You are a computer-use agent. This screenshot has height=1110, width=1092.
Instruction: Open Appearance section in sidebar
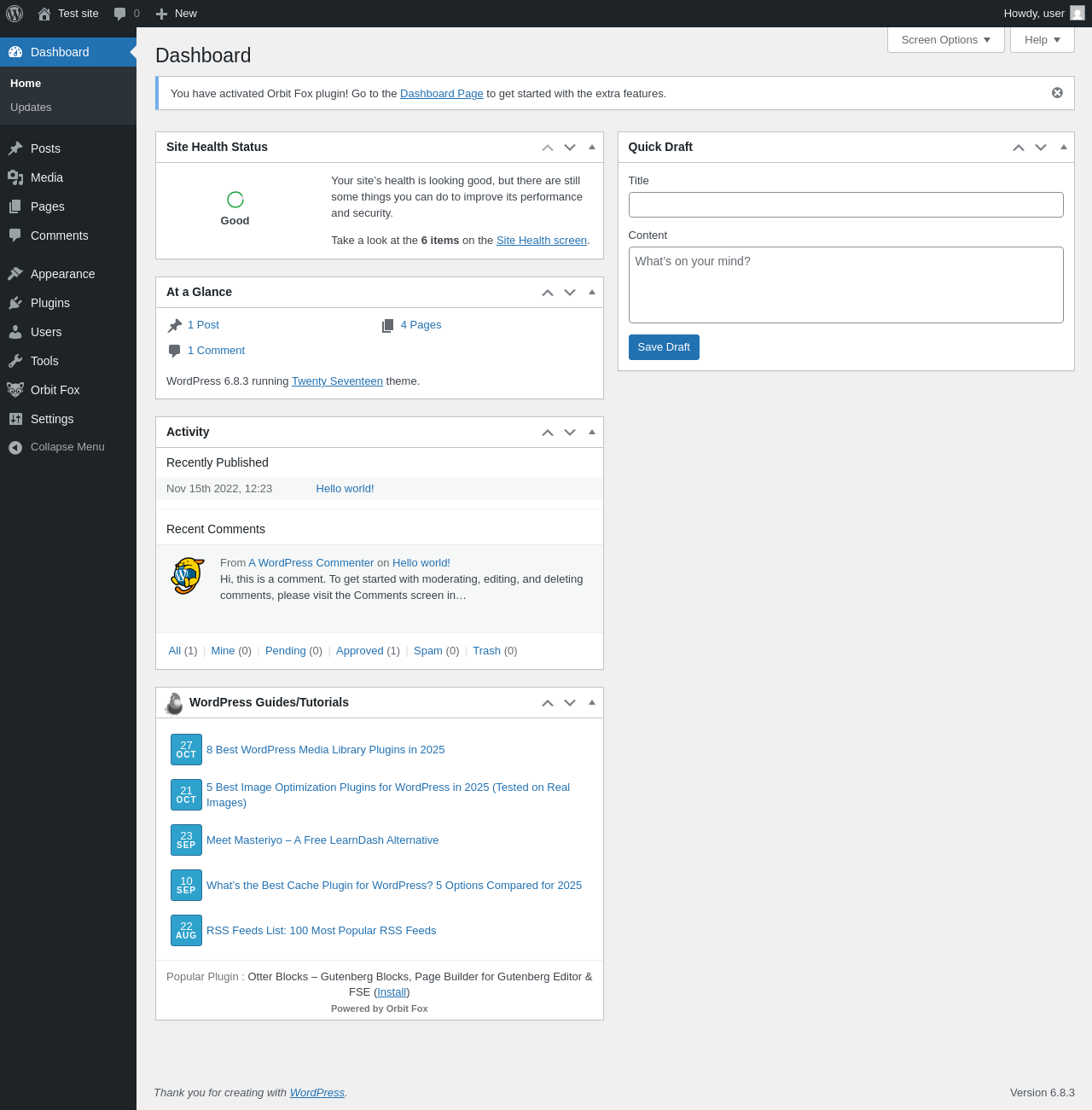(x=62, y=274)
